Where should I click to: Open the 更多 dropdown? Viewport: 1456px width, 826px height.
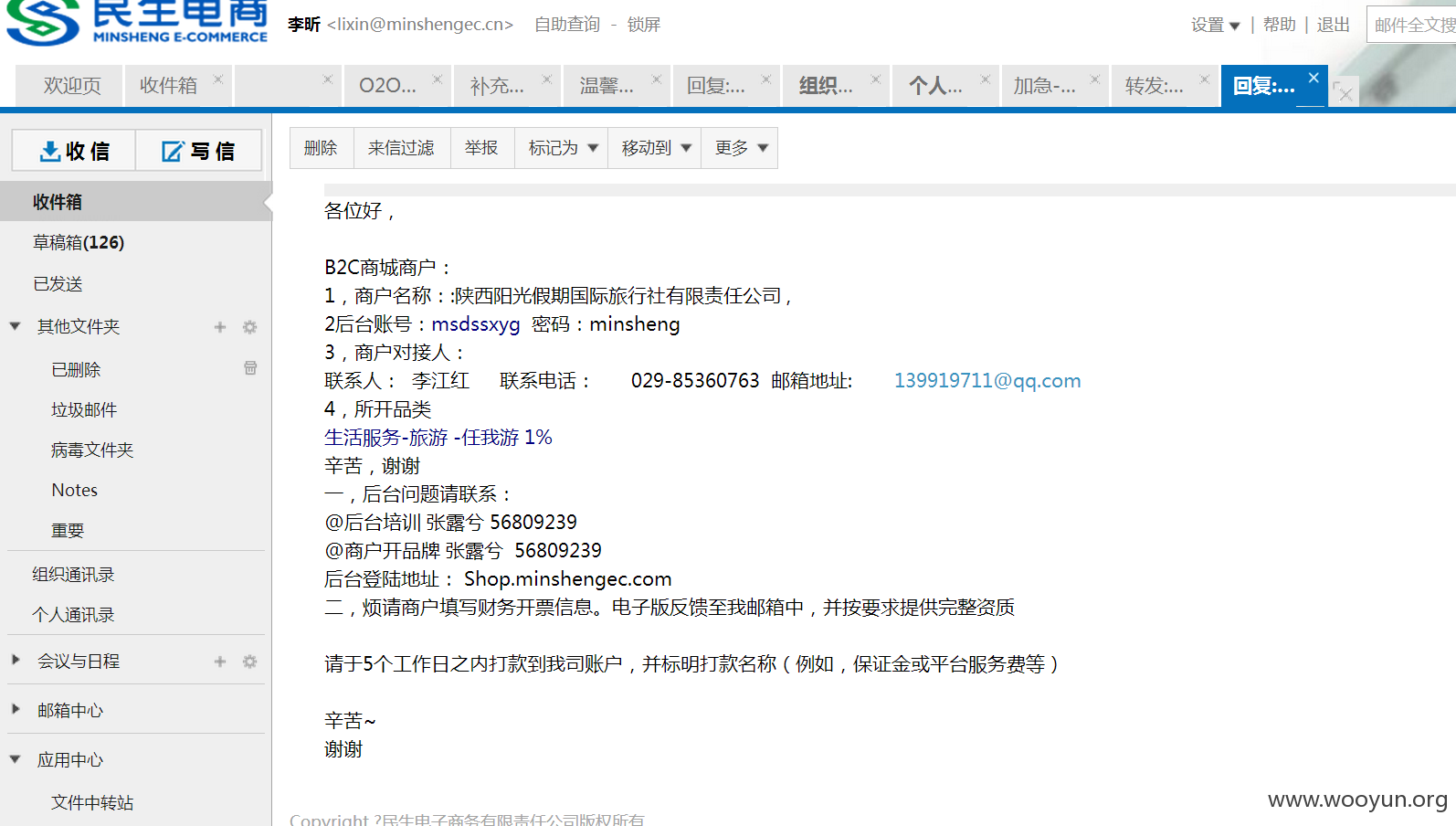tap(740, 148)
